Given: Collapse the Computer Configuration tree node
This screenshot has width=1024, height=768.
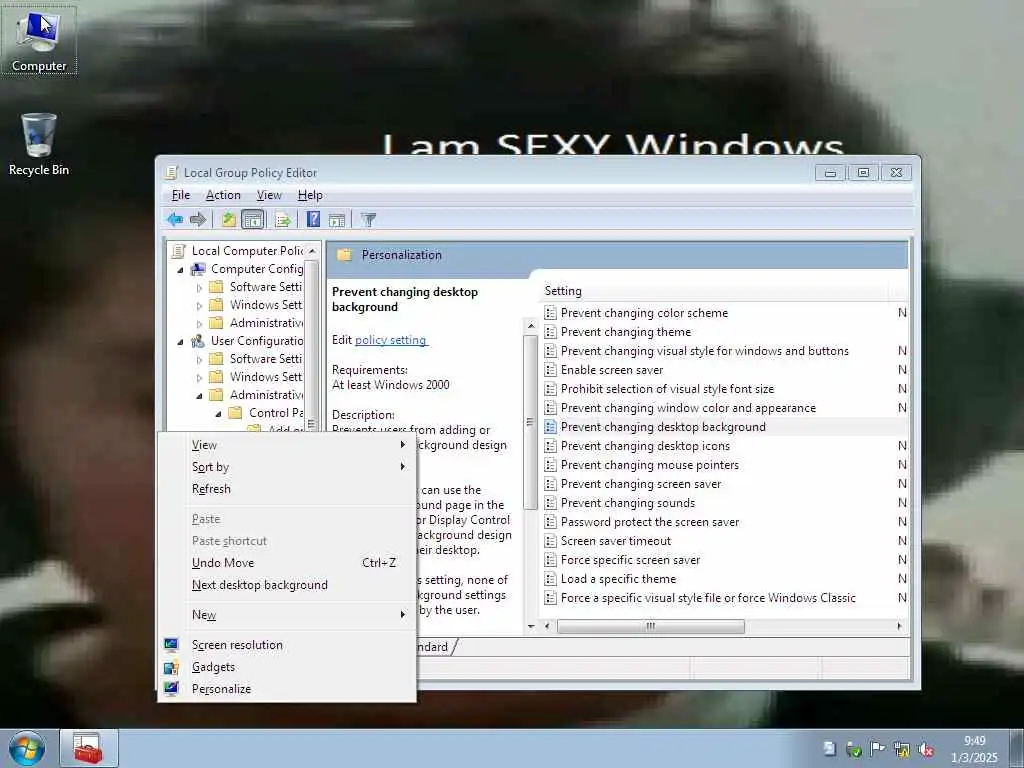Looking at the screenshot, I should pyautogui.click(x=180, y=270).
